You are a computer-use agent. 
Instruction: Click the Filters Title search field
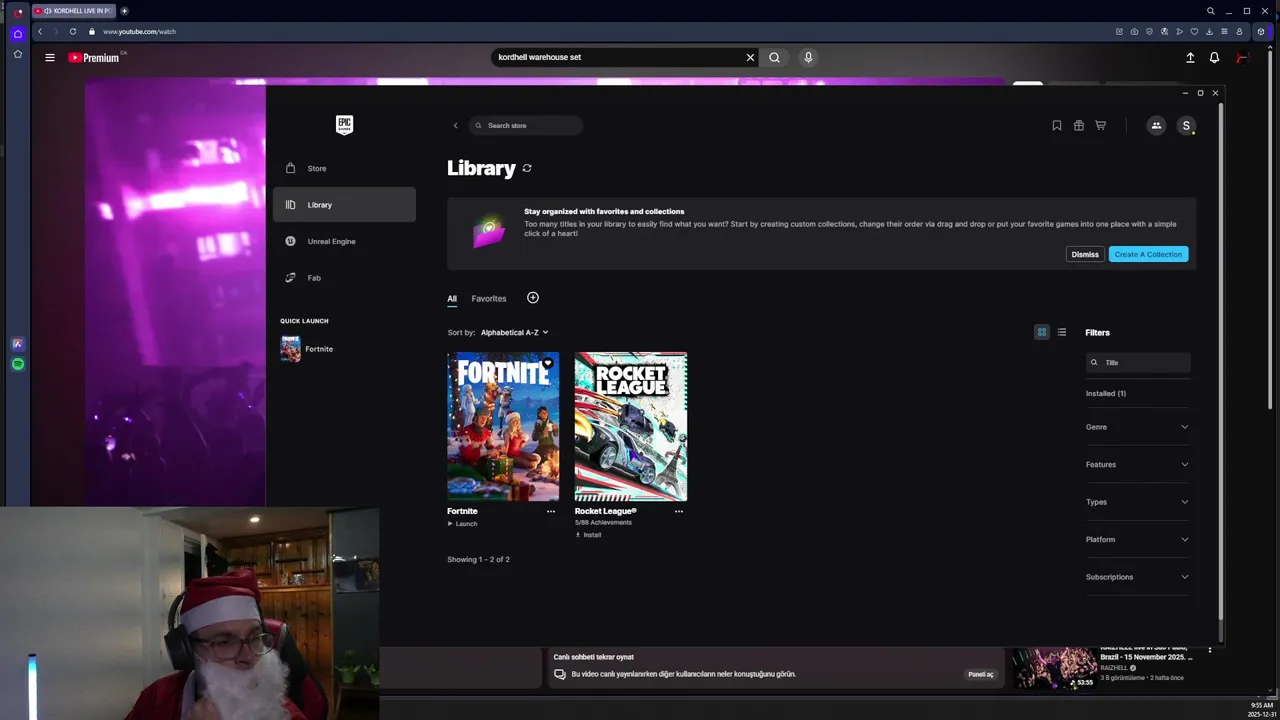(x=1138, y=363)
